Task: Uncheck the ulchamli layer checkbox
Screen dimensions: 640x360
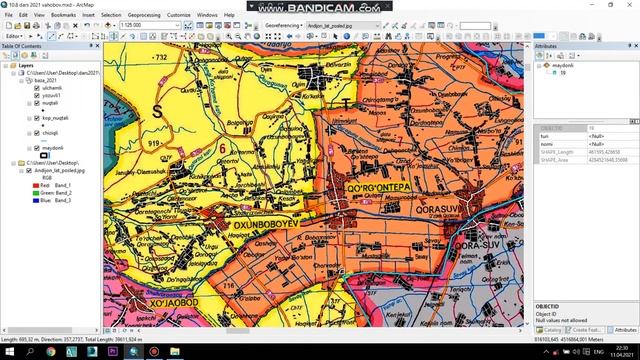Action: pos(37,88)
